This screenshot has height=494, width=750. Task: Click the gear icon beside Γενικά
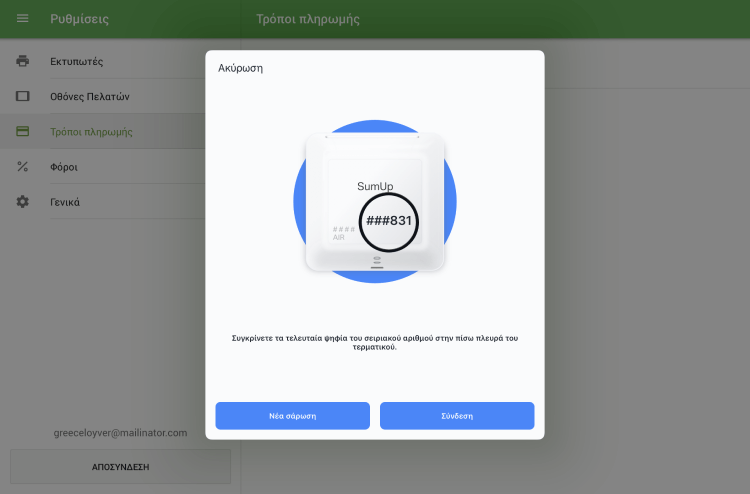22,201
